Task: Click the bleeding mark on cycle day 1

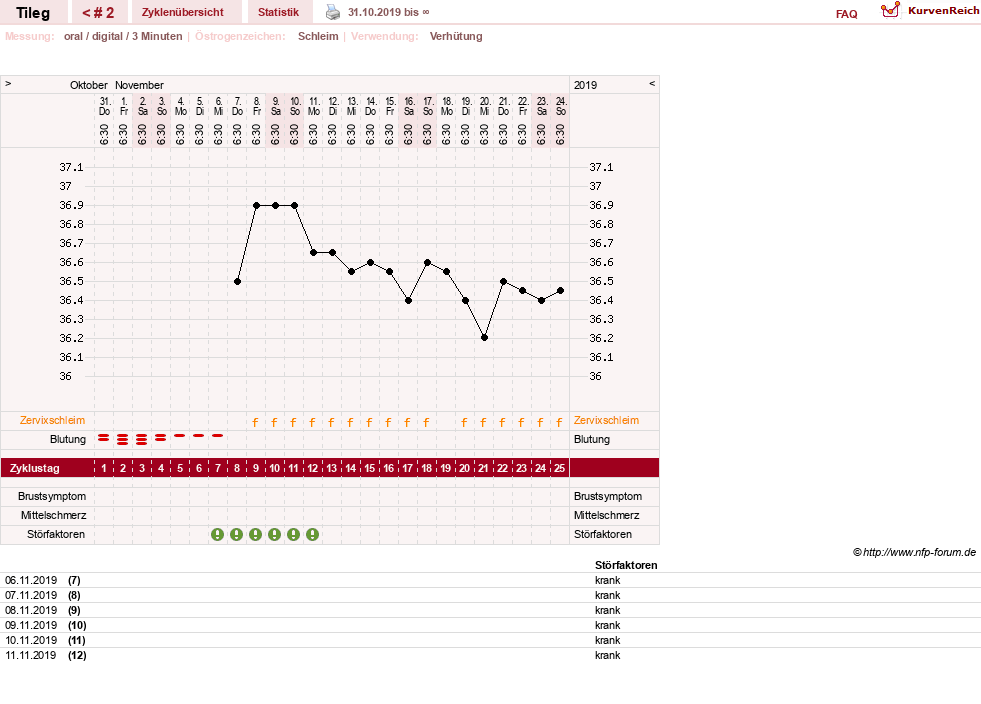Action: click(x=104, y=438)
